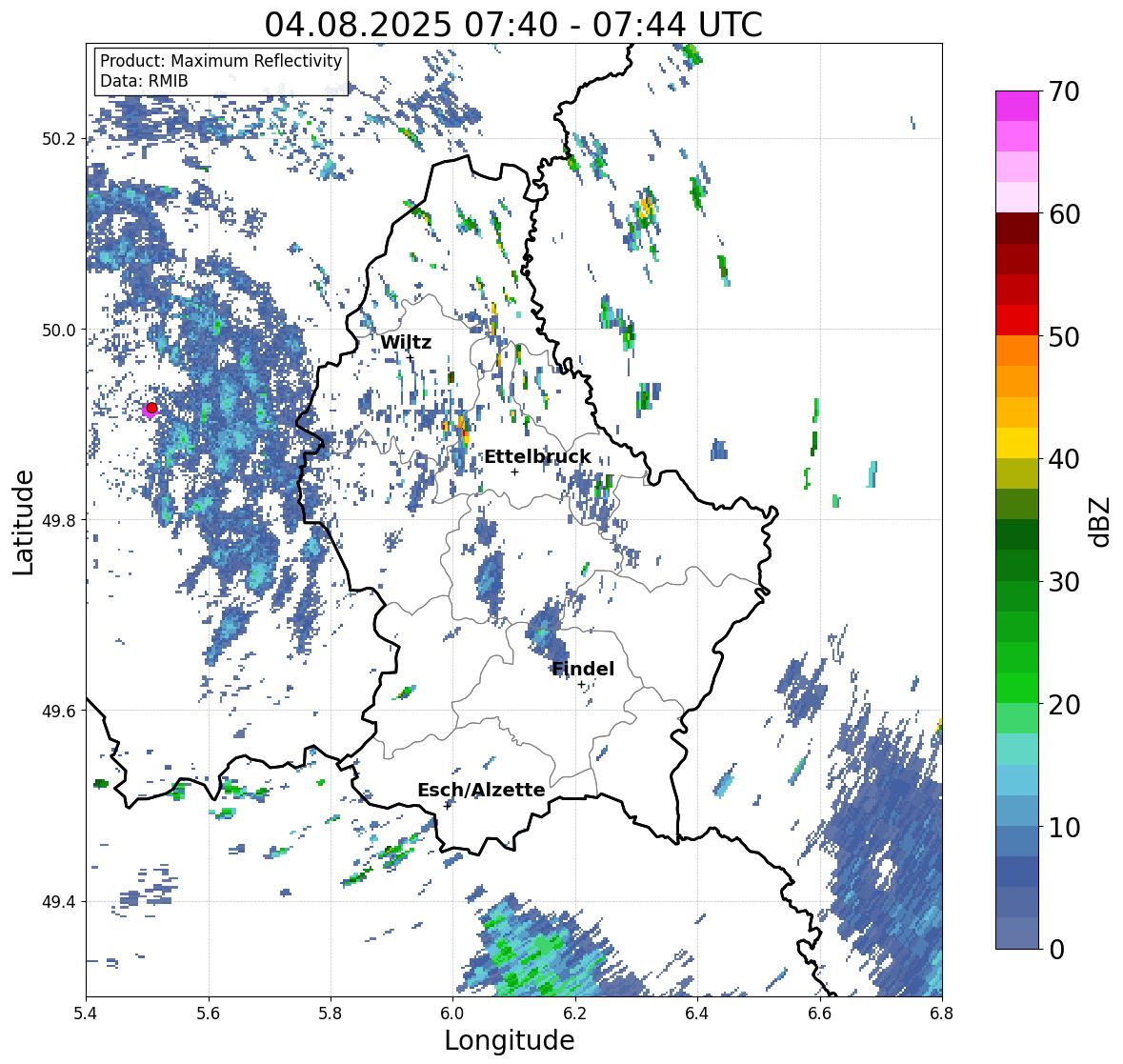Click the 'Product: Maximum Reflectivity' legend text
This screenshot has width=1123, height=1064.
221,61
